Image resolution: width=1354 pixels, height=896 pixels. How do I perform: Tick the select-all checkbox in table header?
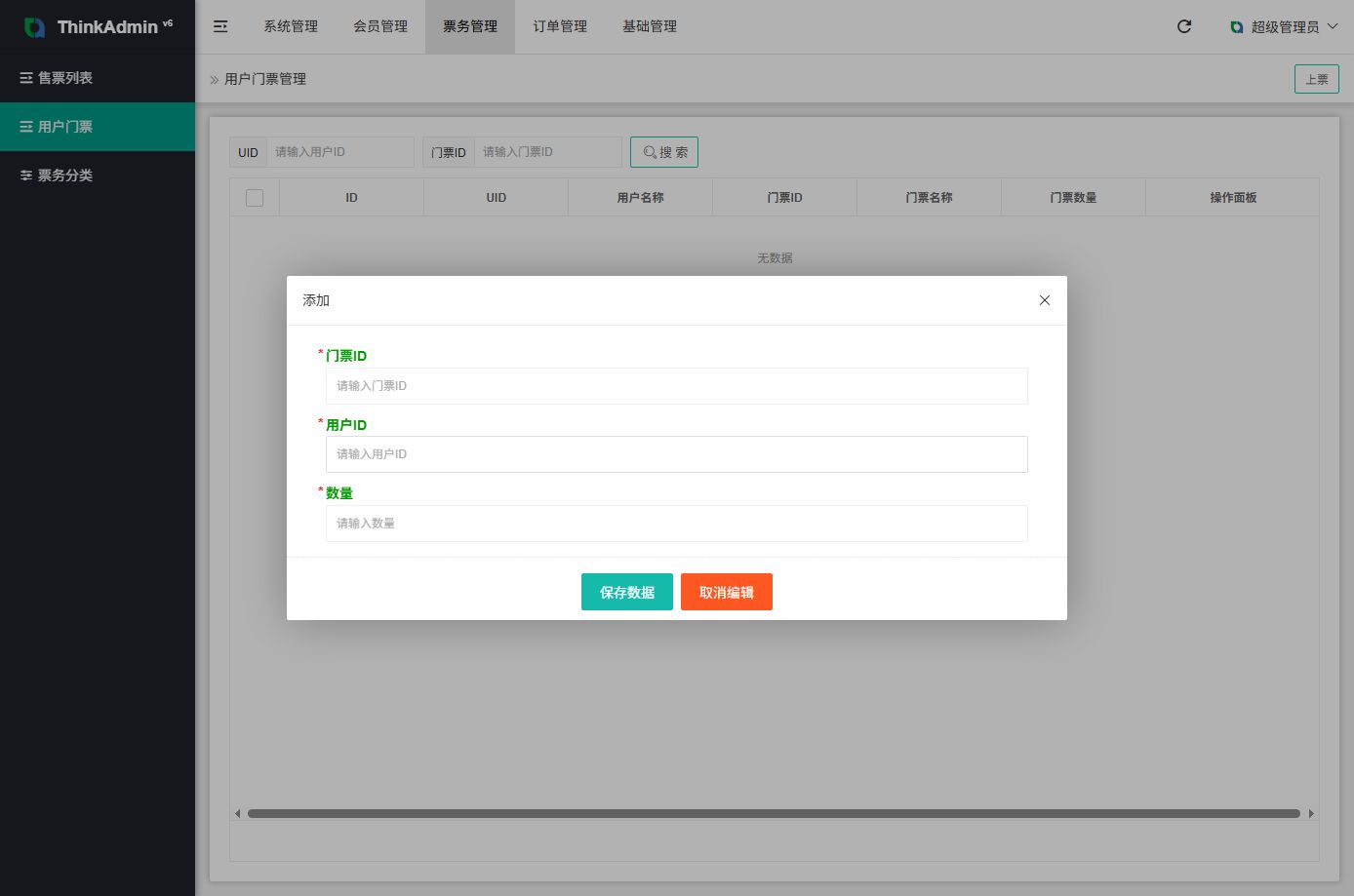point(255,198)
